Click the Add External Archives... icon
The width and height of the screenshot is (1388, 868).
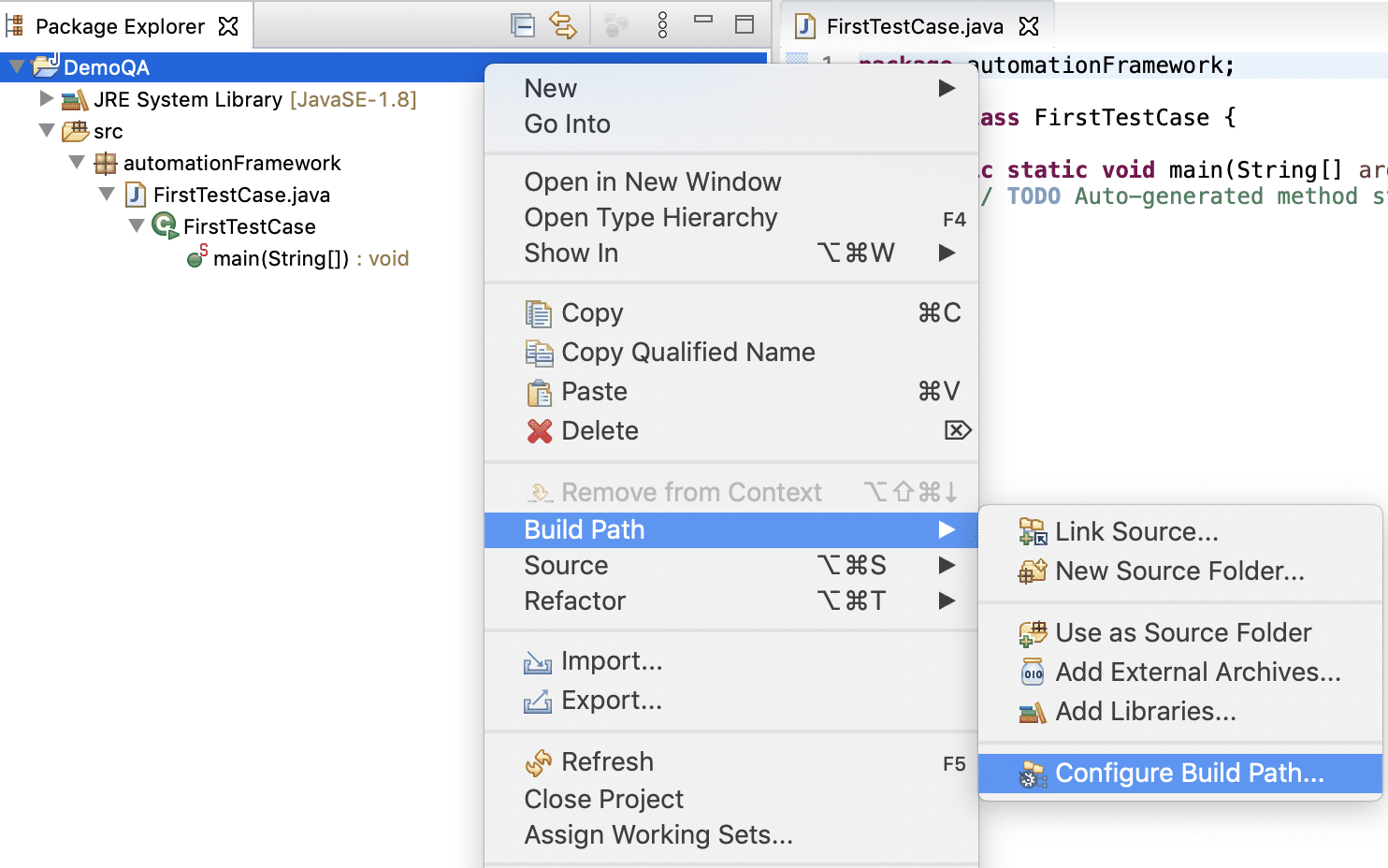[x=1033, y=673]
